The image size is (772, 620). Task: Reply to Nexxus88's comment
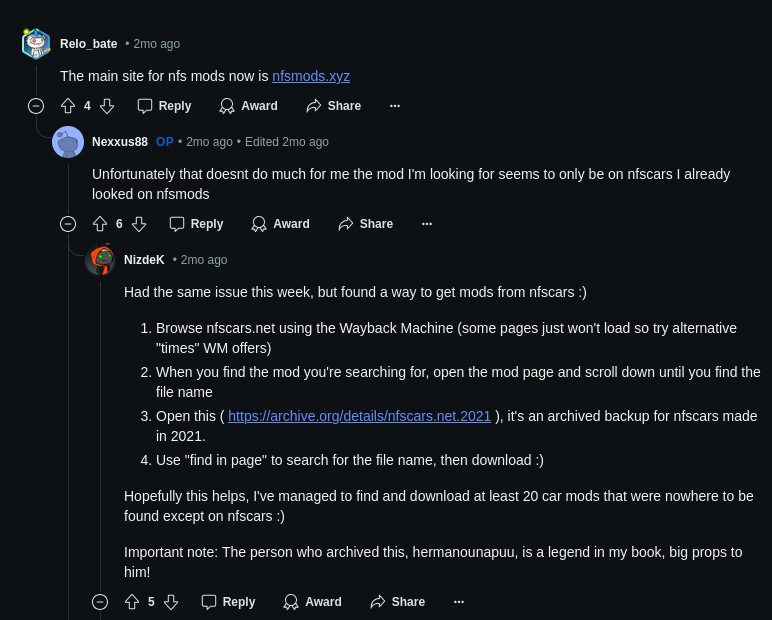pos(196,224)
